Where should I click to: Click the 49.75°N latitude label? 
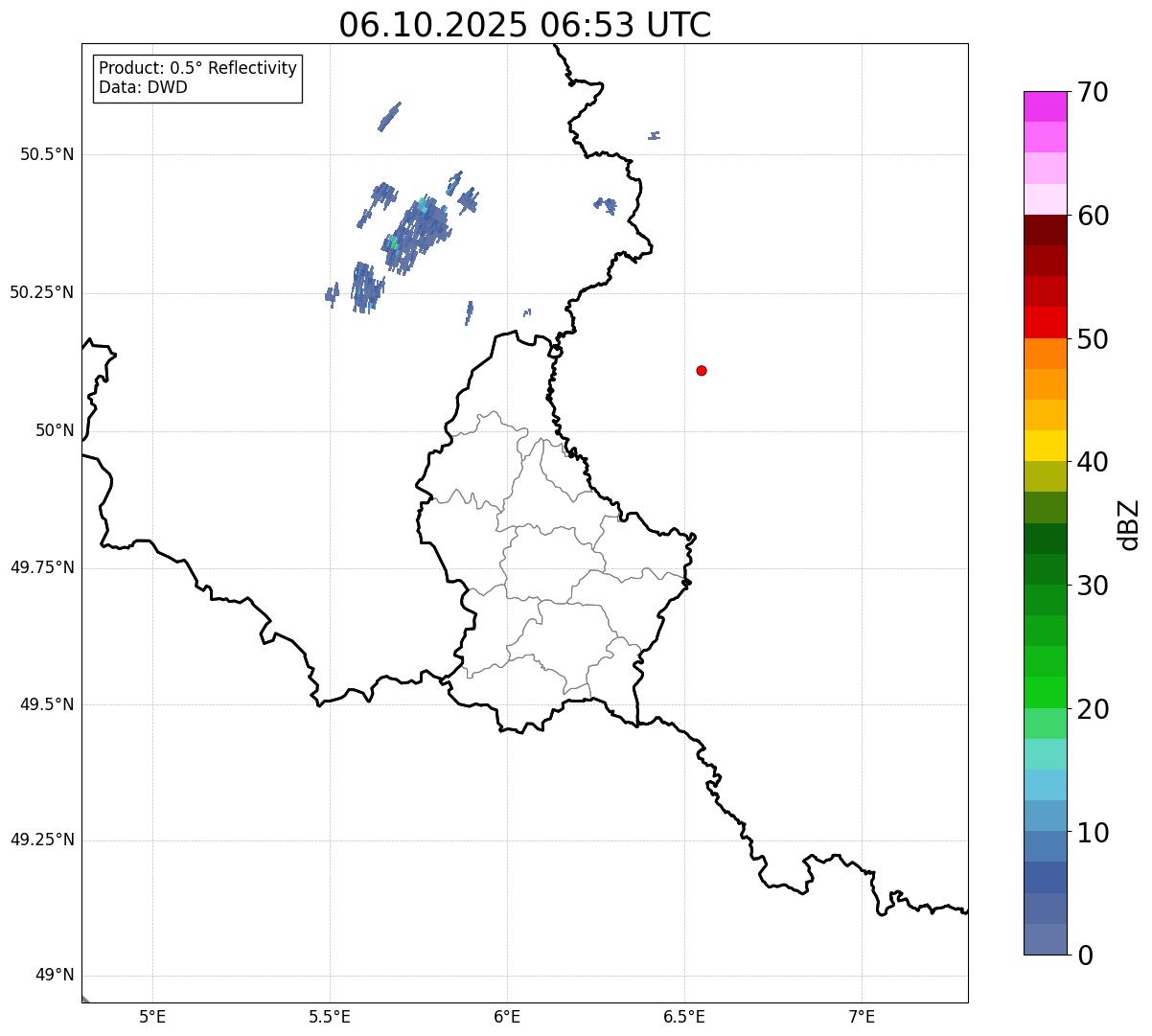tap(42, 567)
